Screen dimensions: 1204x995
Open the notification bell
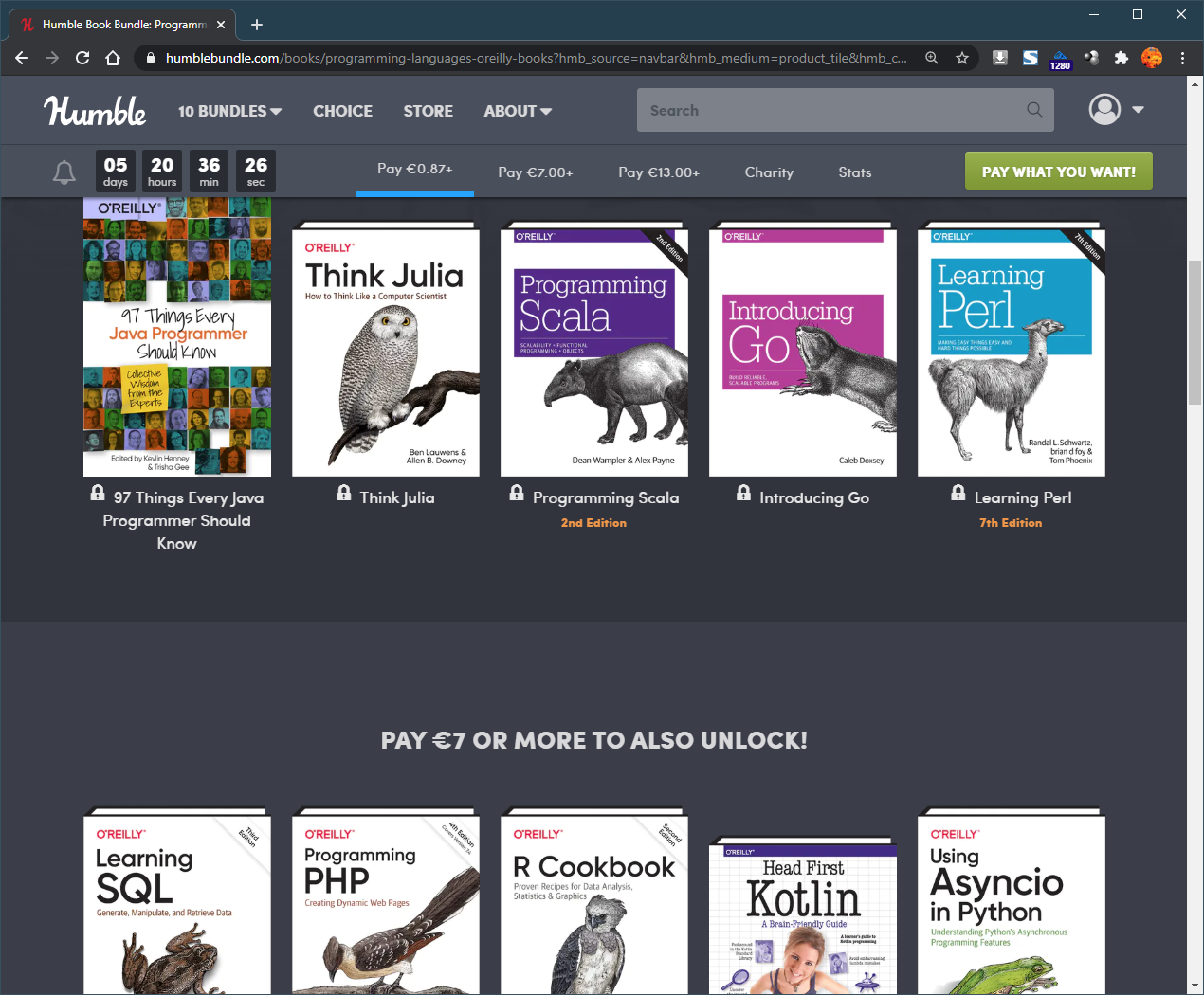point(64,172)
